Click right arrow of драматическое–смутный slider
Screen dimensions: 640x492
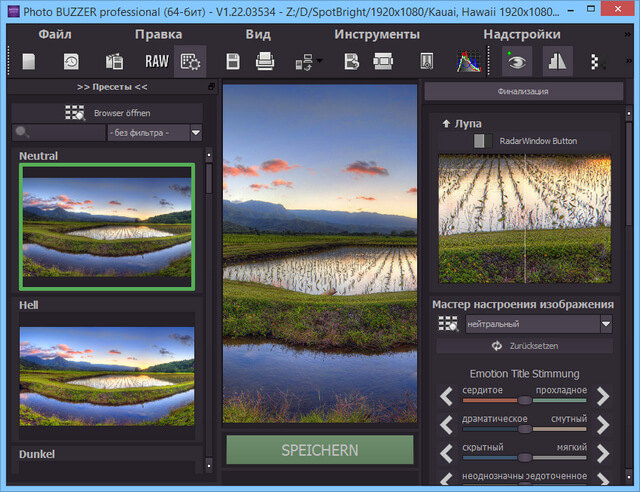pos(604,425)
